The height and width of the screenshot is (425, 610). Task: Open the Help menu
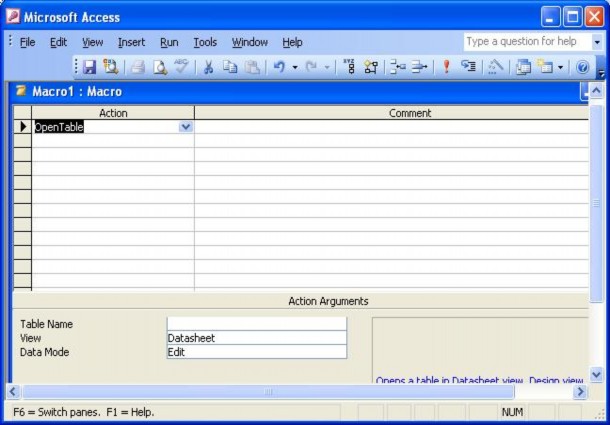point(293,42)
